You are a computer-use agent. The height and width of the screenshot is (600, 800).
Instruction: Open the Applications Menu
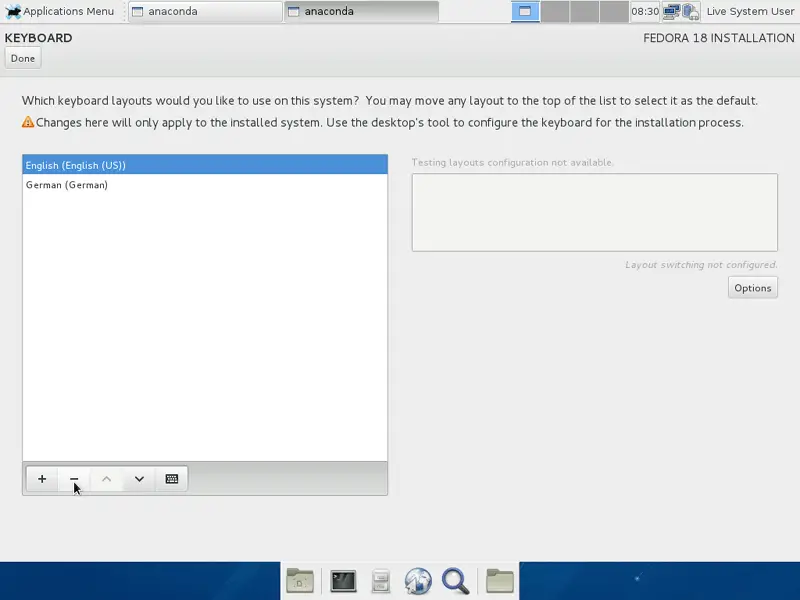pos(60,12)
